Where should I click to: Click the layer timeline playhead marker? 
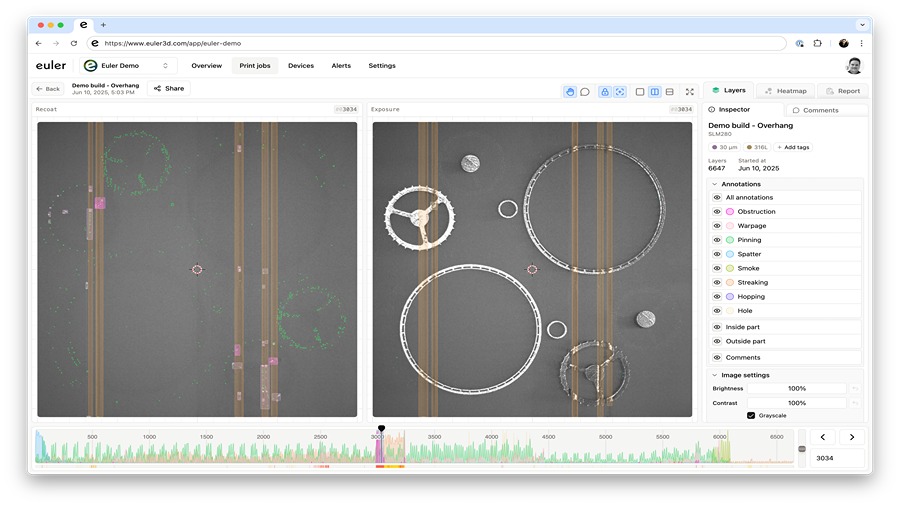(x=381, y=429)
